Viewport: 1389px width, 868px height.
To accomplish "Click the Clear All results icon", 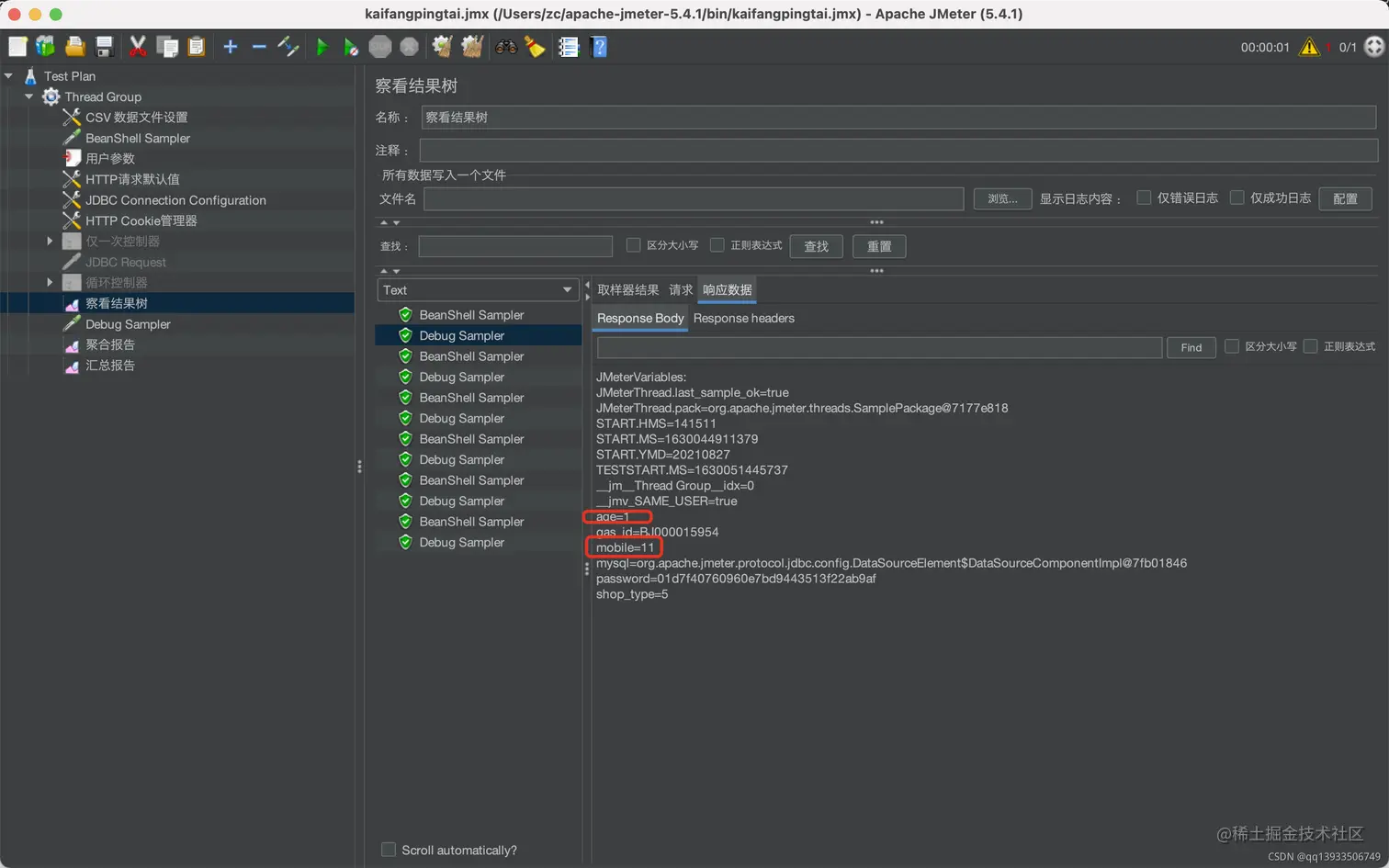I will coord(472,46).
